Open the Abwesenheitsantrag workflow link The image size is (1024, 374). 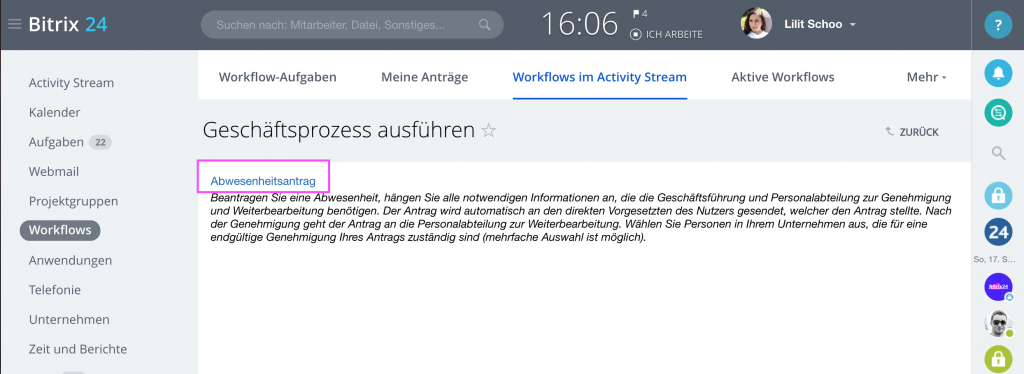click(263, 181)
